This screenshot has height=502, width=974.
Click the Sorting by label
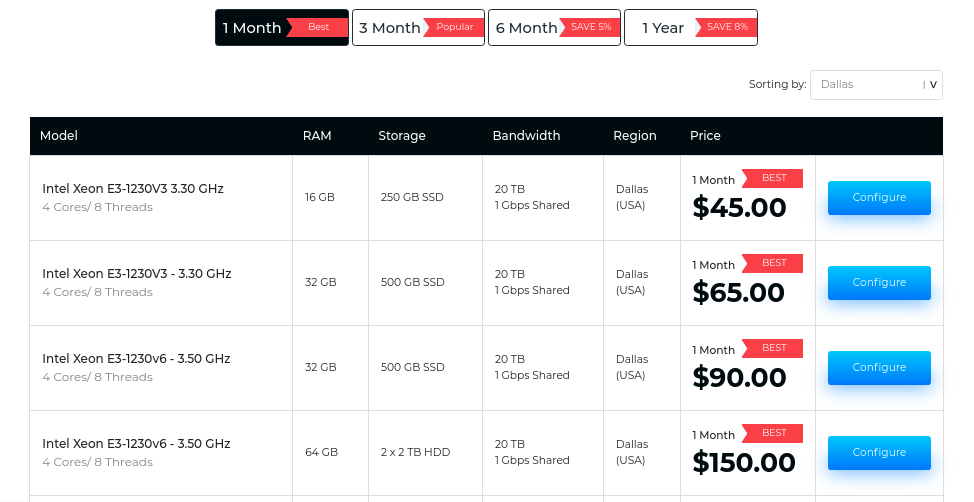point(777,84)
